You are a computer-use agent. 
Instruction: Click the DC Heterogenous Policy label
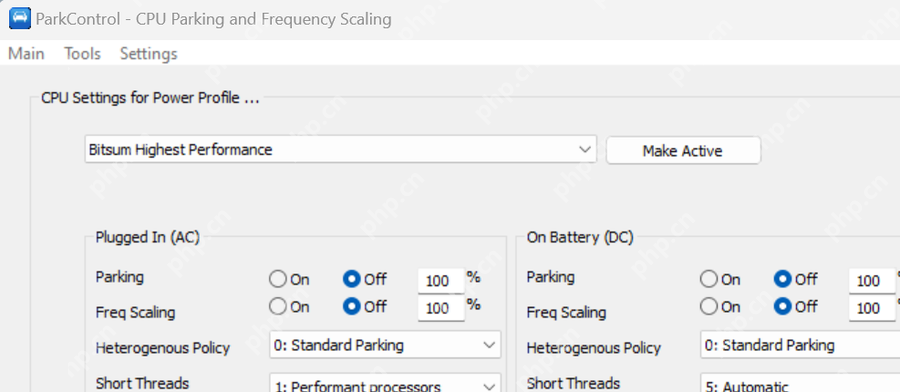pos(593,348)
